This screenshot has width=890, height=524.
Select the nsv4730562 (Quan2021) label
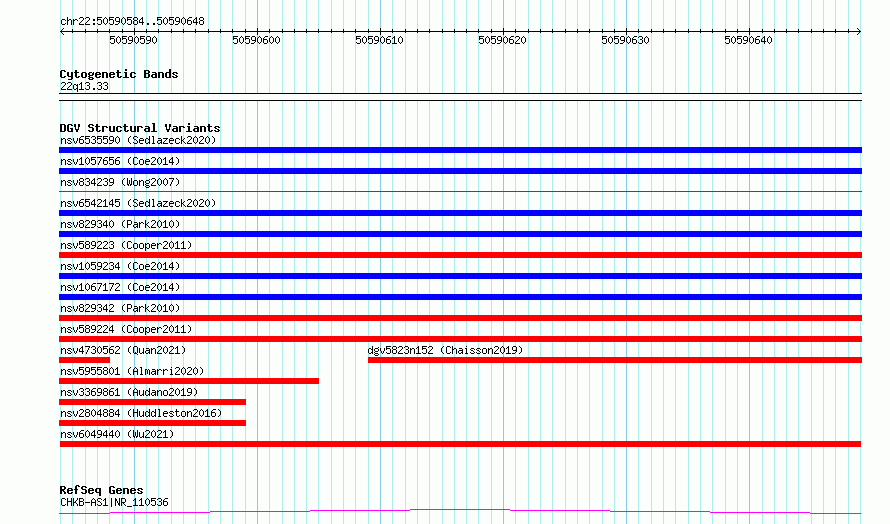123,350
